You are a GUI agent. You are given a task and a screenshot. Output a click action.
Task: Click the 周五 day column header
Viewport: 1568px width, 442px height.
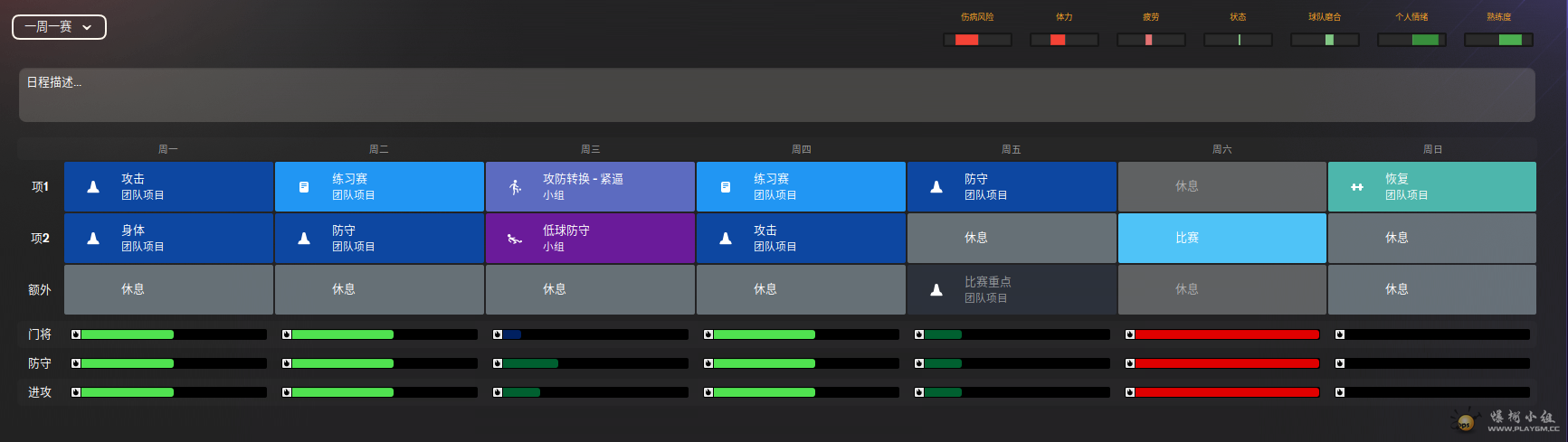[1011, 149]
